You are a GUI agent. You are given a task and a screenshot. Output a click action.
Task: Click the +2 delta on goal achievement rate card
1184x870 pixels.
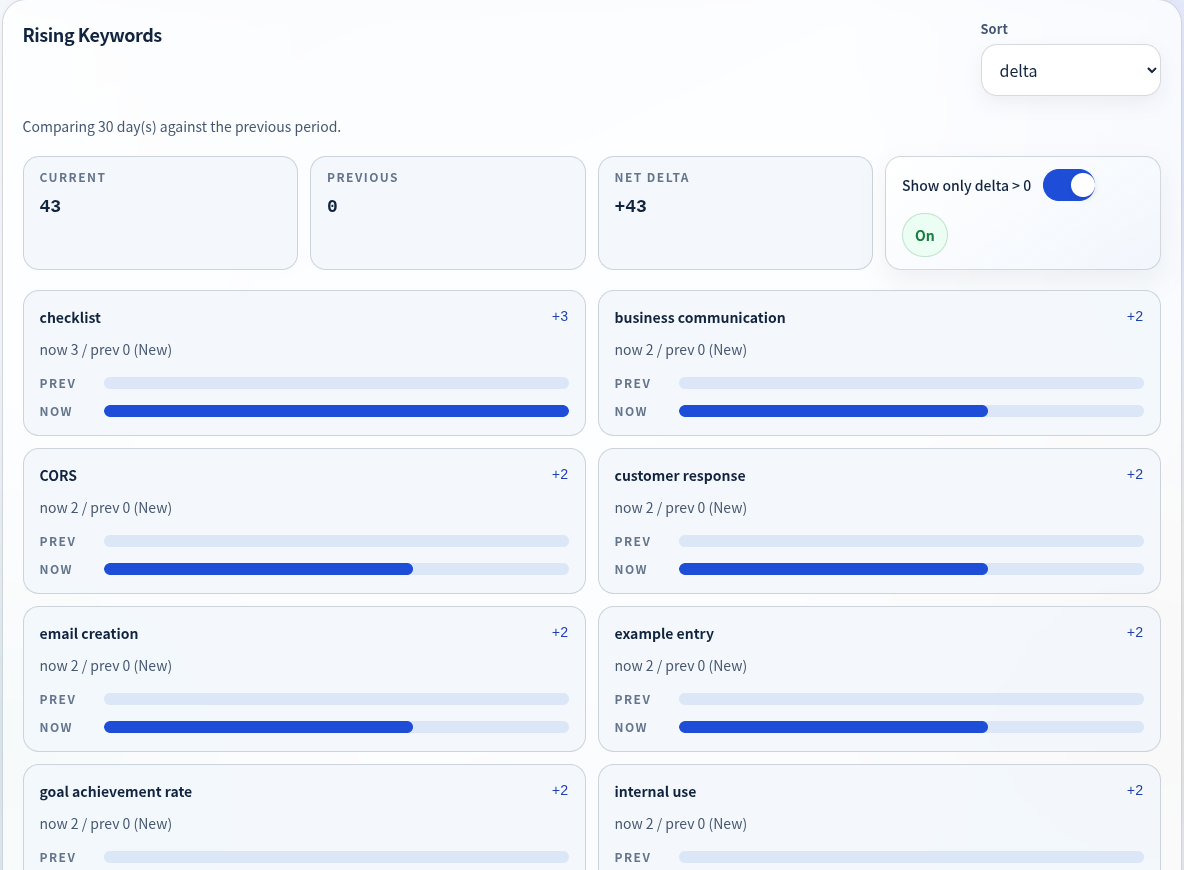[560, 790]
